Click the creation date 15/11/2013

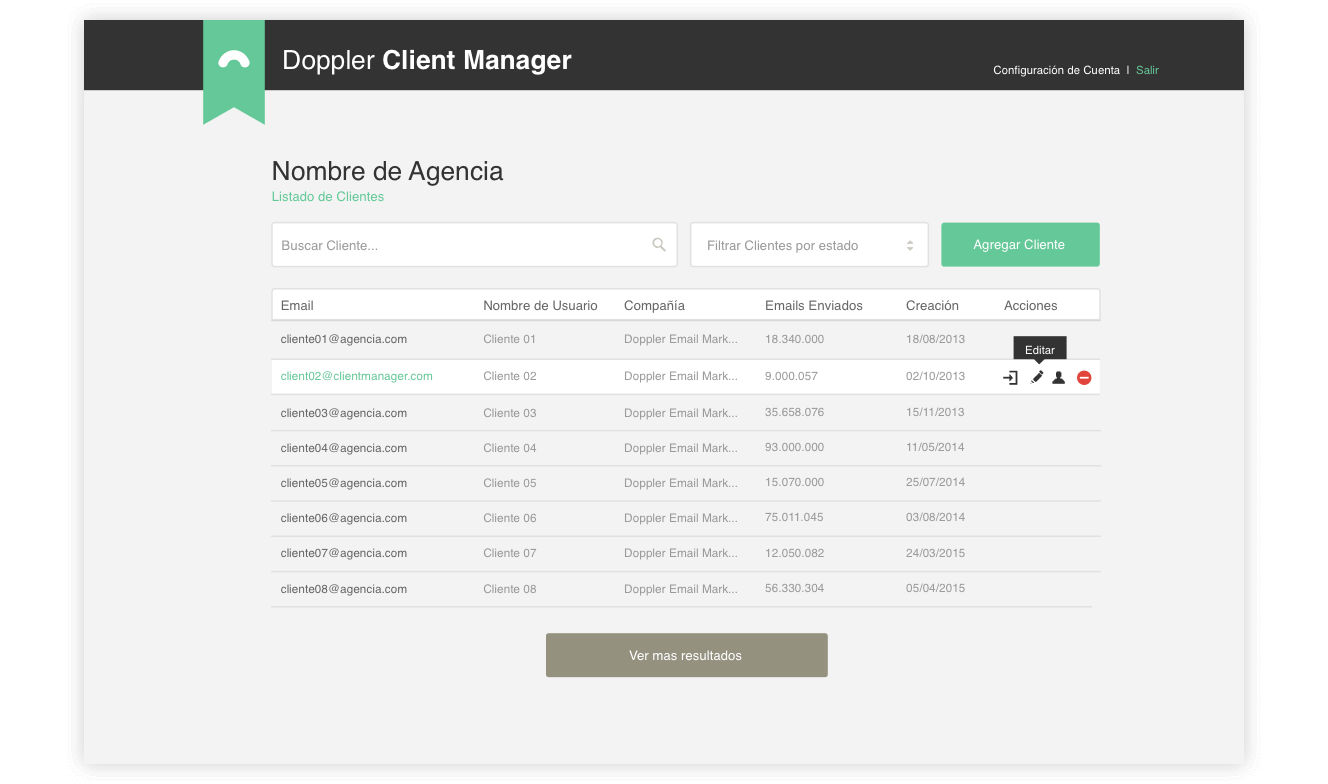[936, 412]
